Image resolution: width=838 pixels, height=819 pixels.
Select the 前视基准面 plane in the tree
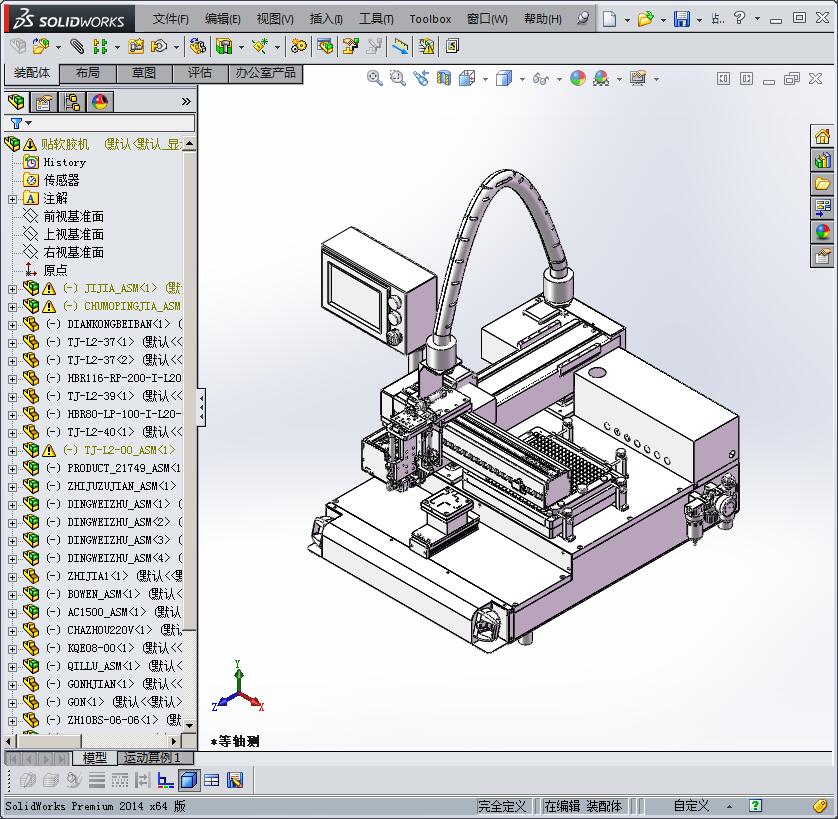[x=73, y=216]
